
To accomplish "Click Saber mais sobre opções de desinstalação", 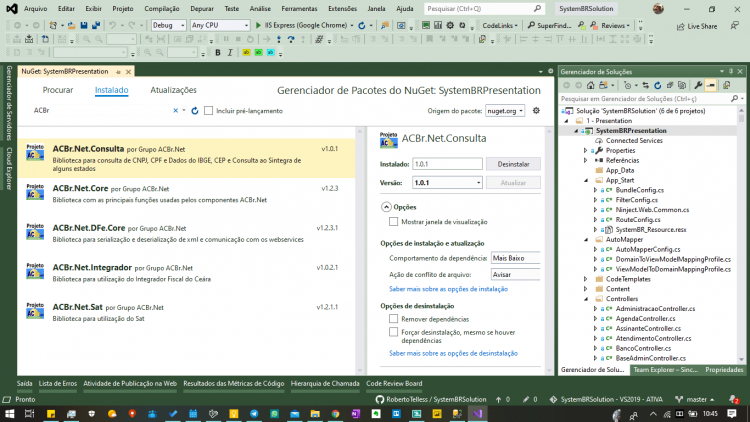I will point(453,353).
